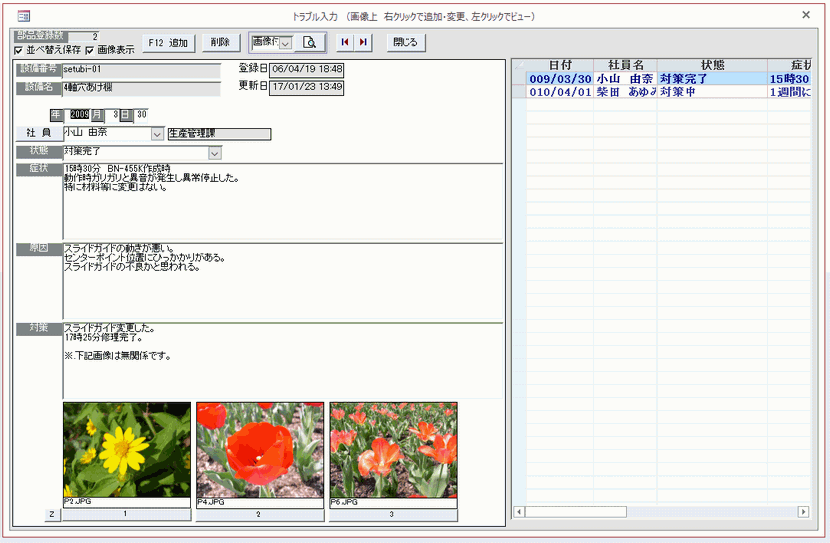Click inside the 原因 text area
This screenshot has width=830, height=543.
click(283, 281)
